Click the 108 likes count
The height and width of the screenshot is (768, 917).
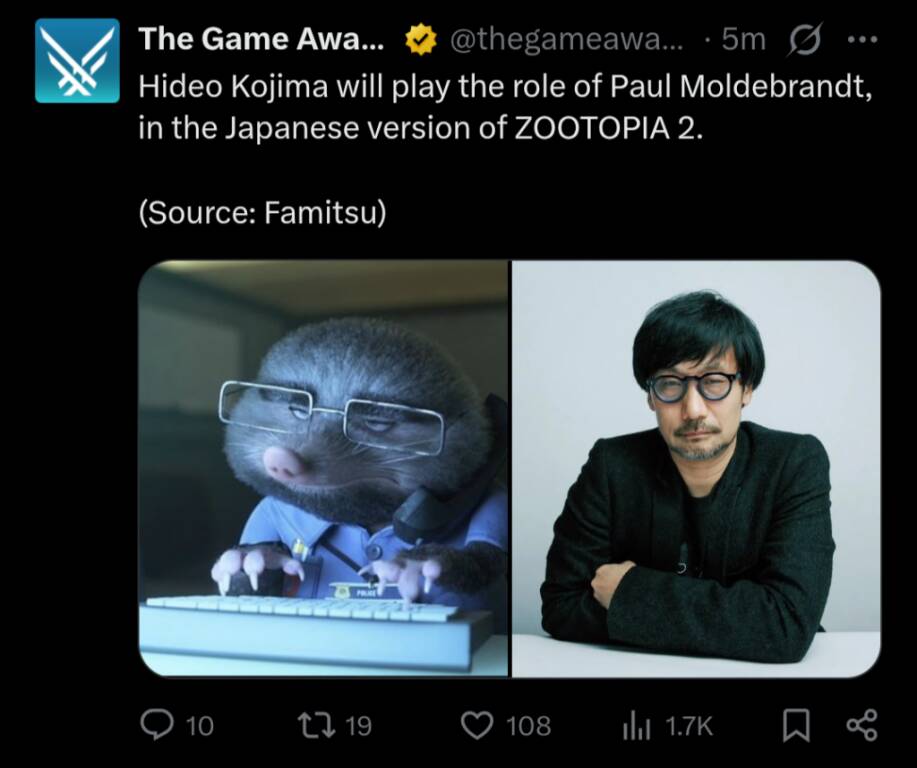point(529,726)
